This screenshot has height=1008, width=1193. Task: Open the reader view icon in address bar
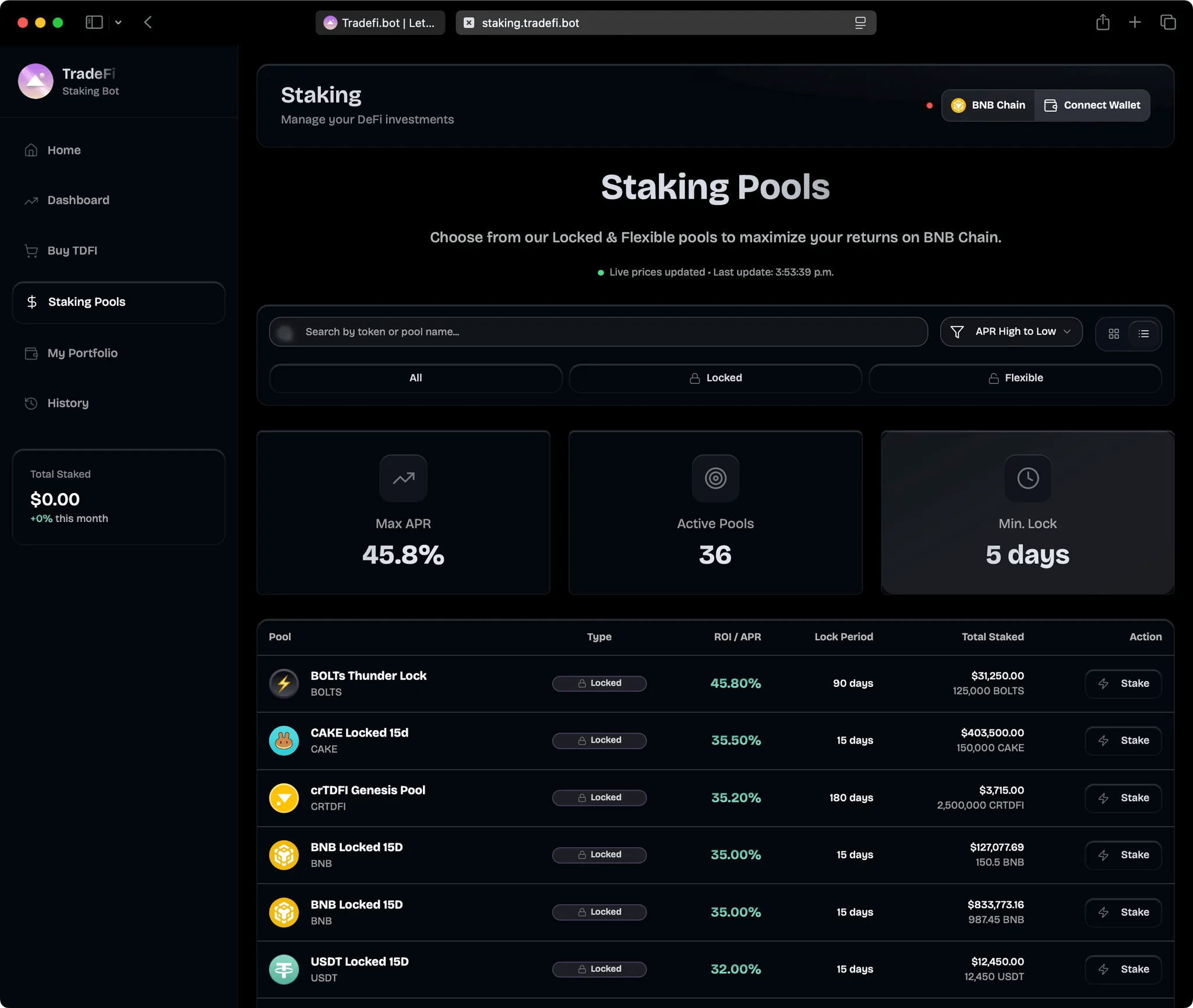tap(860, 23)
